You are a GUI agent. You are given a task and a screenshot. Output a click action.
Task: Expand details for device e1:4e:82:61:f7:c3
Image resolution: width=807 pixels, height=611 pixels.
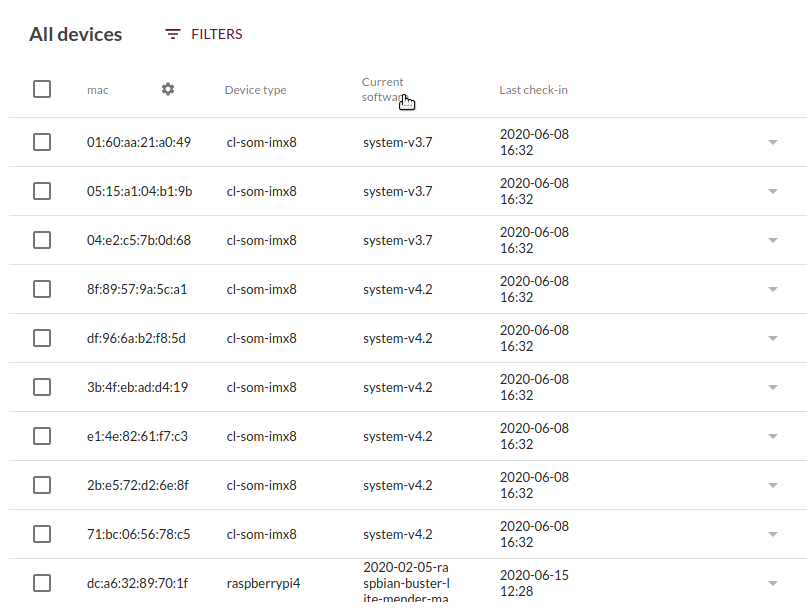772,435
